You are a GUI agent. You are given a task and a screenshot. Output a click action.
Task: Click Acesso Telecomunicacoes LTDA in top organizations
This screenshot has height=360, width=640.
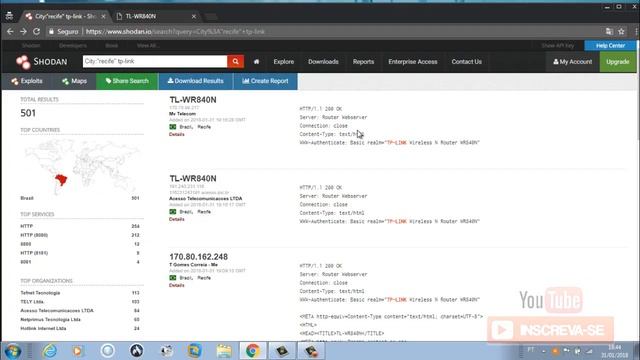click(57, 311)
